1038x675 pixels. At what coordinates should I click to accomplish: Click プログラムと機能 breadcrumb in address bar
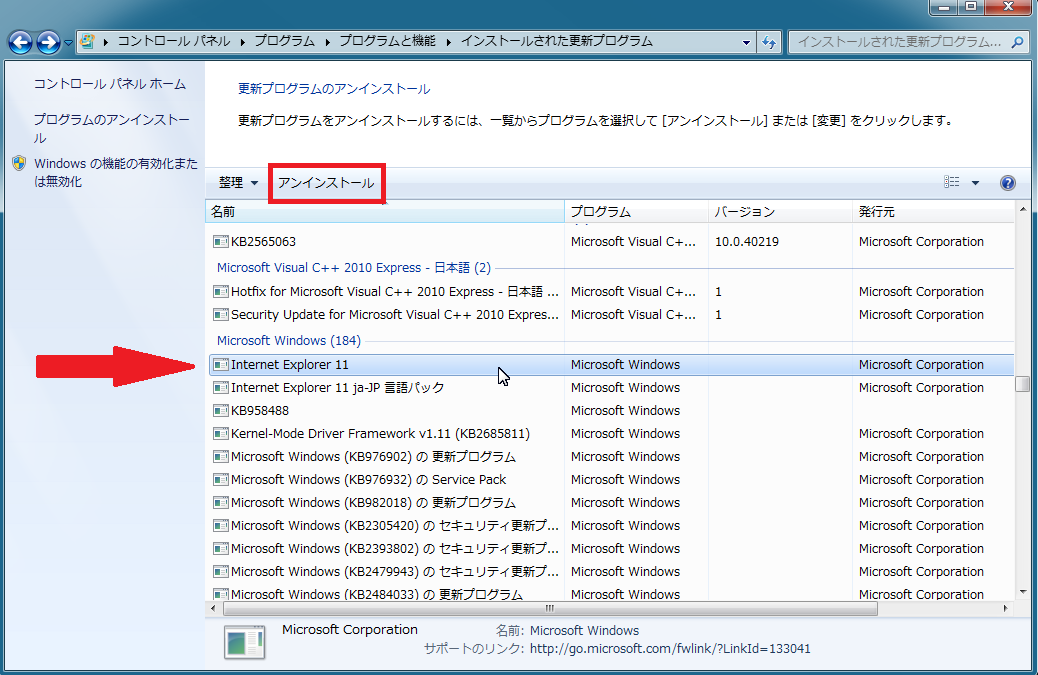click(x=387, y=41)
